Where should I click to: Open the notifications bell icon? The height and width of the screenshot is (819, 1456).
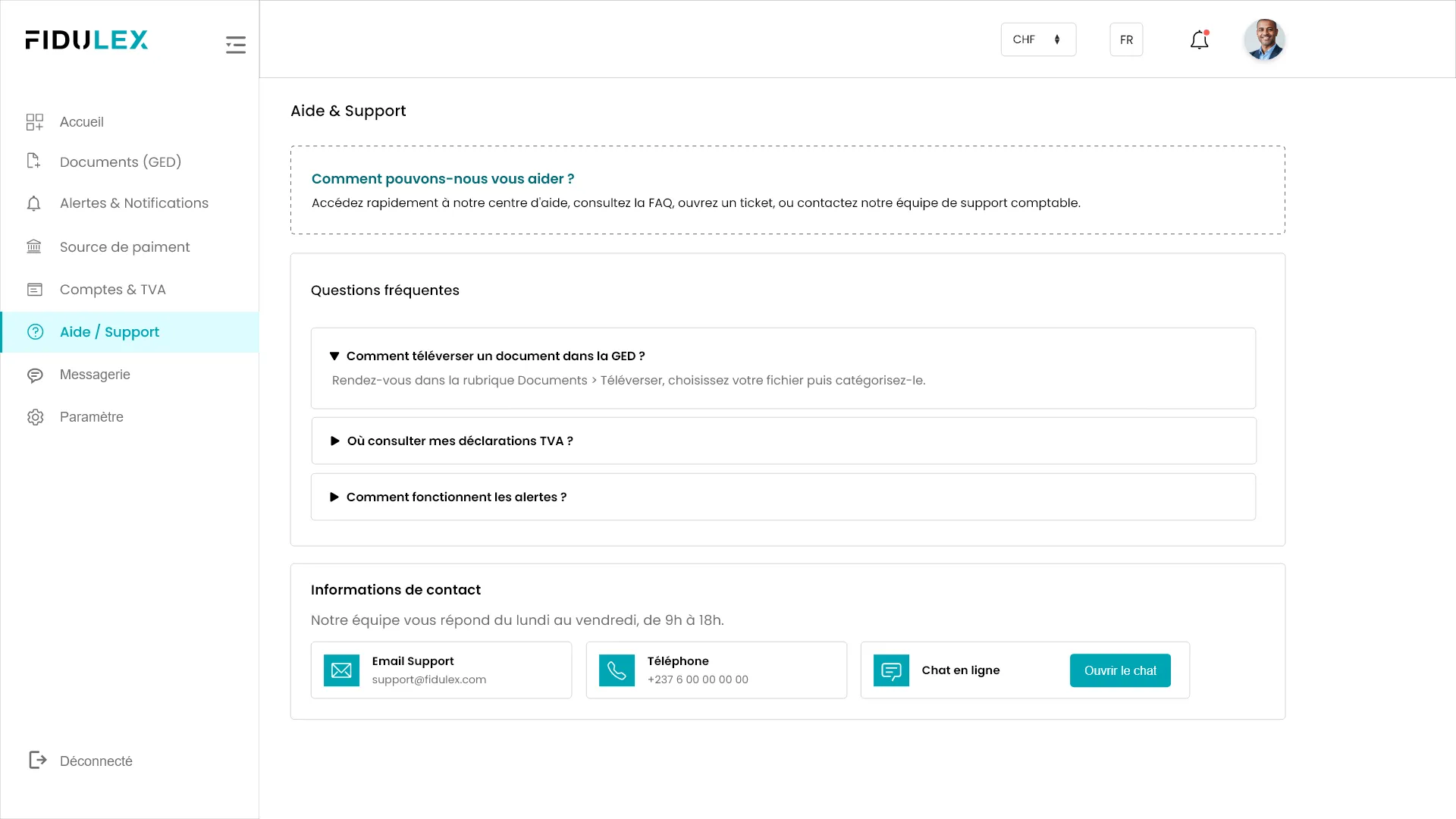pyautogui.click(x=1199, y=40)
